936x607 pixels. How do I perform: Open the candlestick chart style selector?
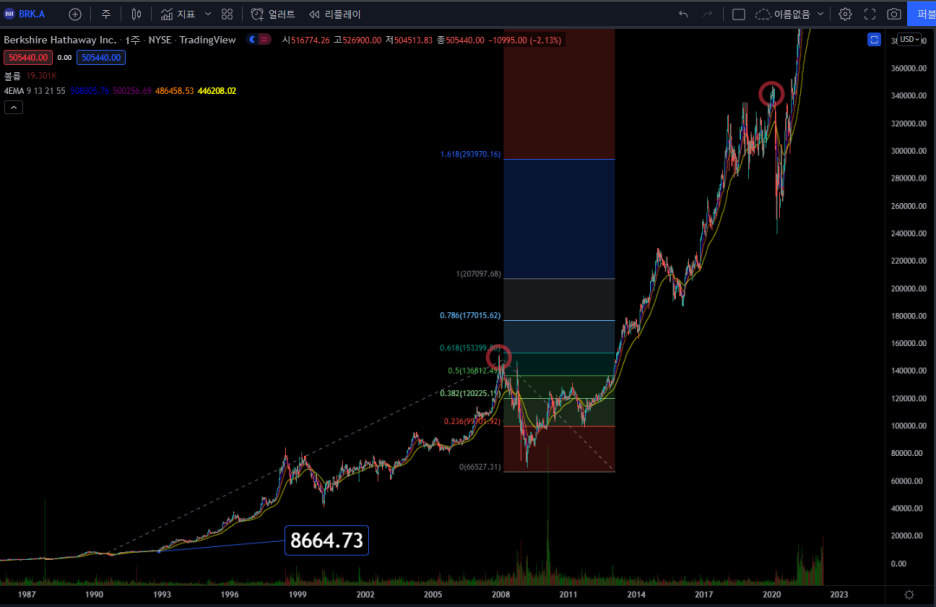click(136, 14)
